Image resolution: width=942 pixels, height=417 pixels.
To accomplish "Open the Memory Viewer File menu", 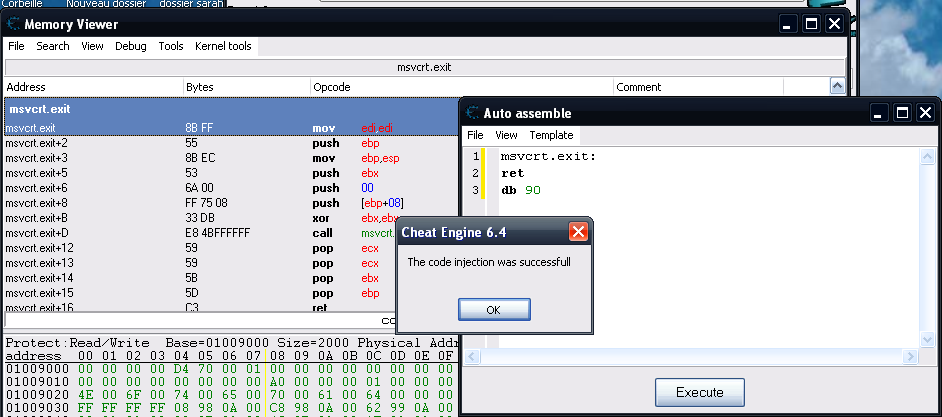I will click(x=16, y=46).
